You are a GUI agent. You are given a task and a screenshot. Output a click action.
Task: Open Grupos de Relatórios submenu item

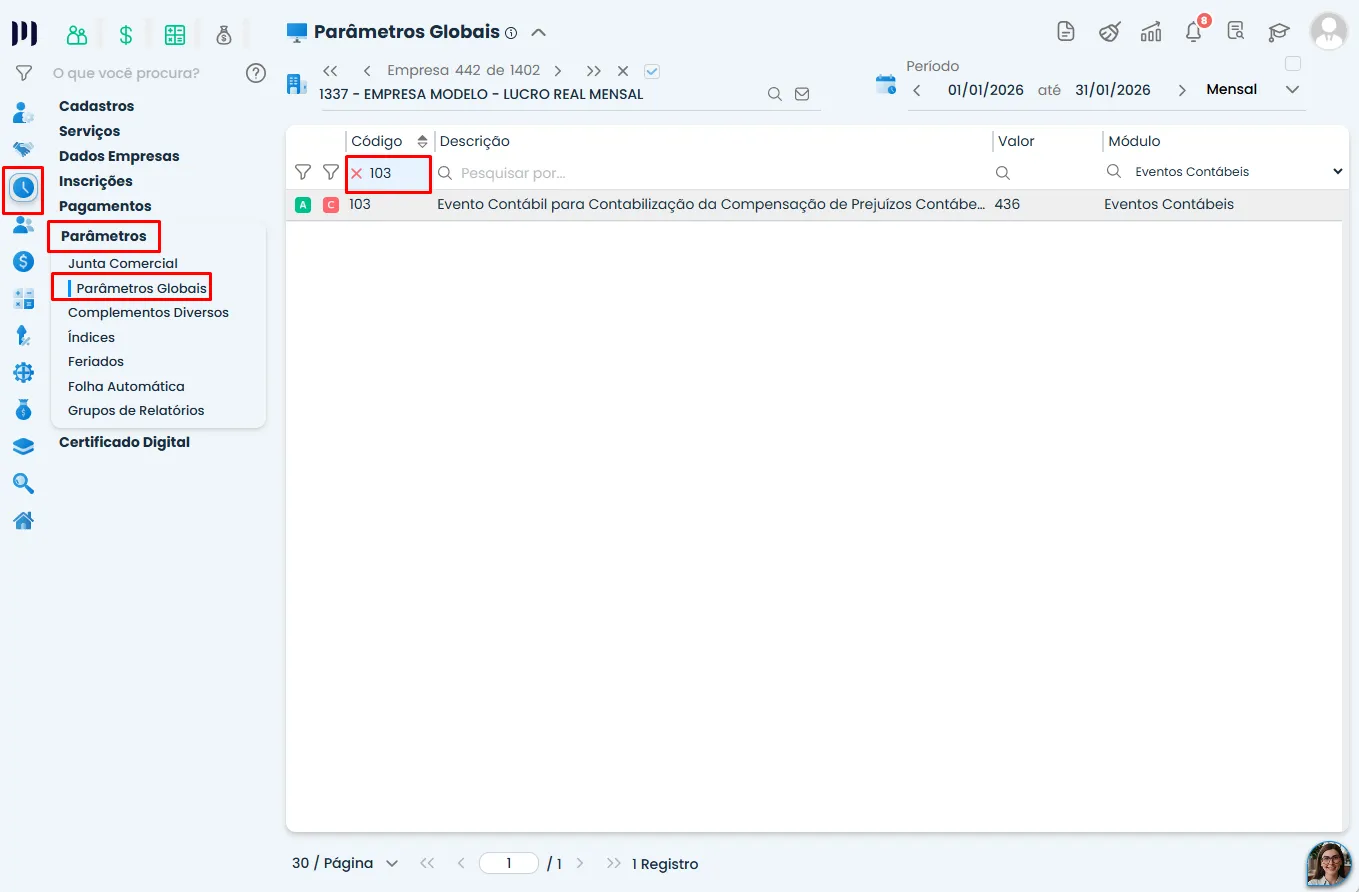pyautogui.click(x=136, y=411)
